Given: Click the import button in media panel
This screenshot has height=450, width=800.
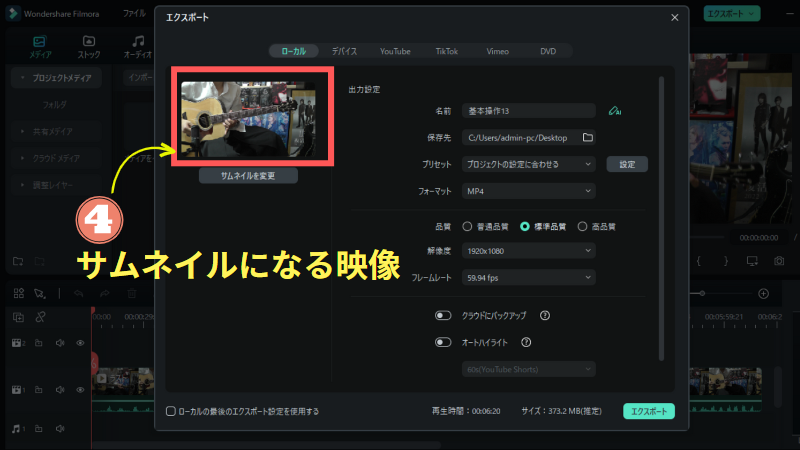Looking at the screenshot, I should 139,78.
